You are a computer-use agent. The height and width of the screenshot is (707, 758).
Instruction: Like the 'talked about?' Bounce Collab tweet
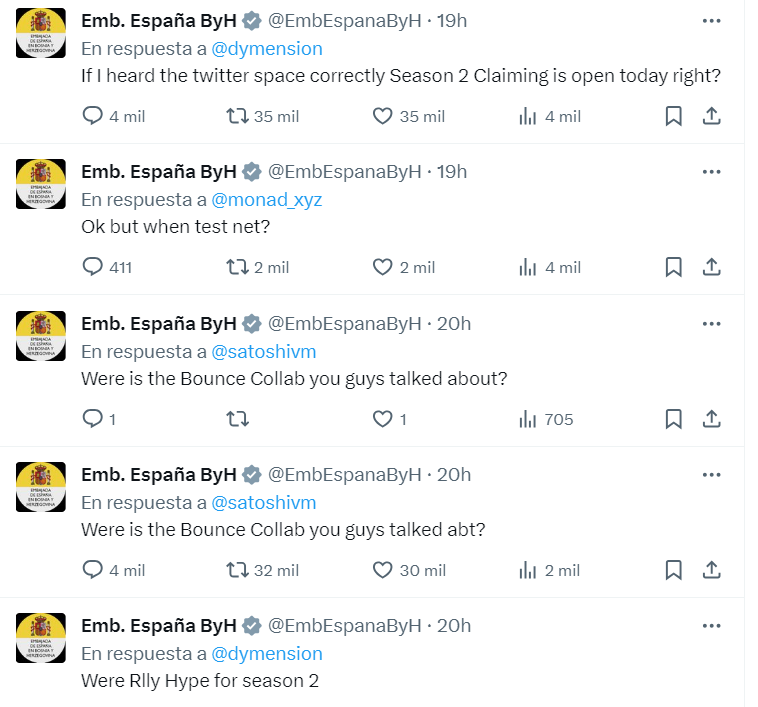[x=390, y=419]
